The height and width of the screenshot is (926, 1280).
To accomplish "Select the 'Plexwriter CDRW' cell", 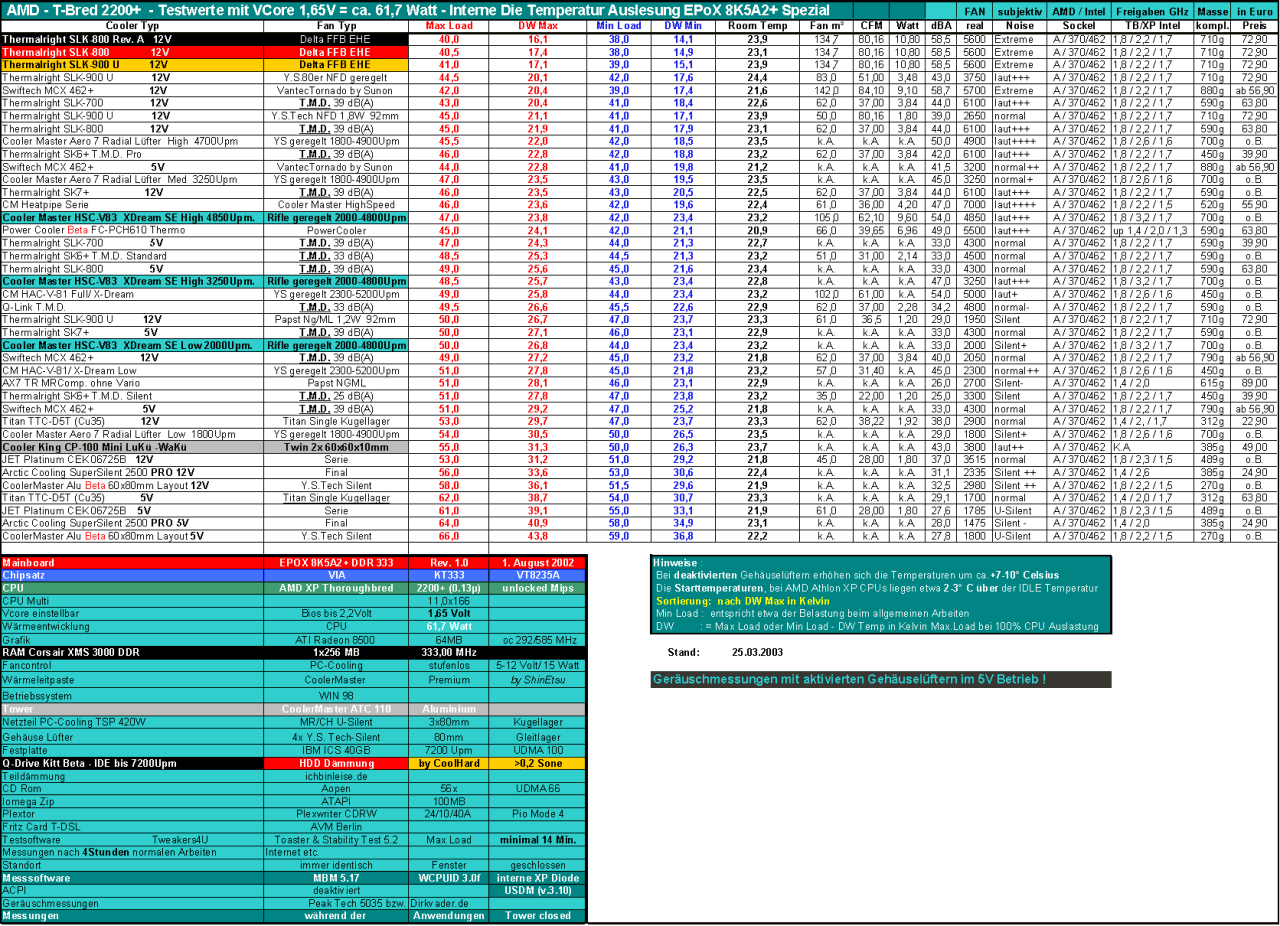I will point(336,813).
